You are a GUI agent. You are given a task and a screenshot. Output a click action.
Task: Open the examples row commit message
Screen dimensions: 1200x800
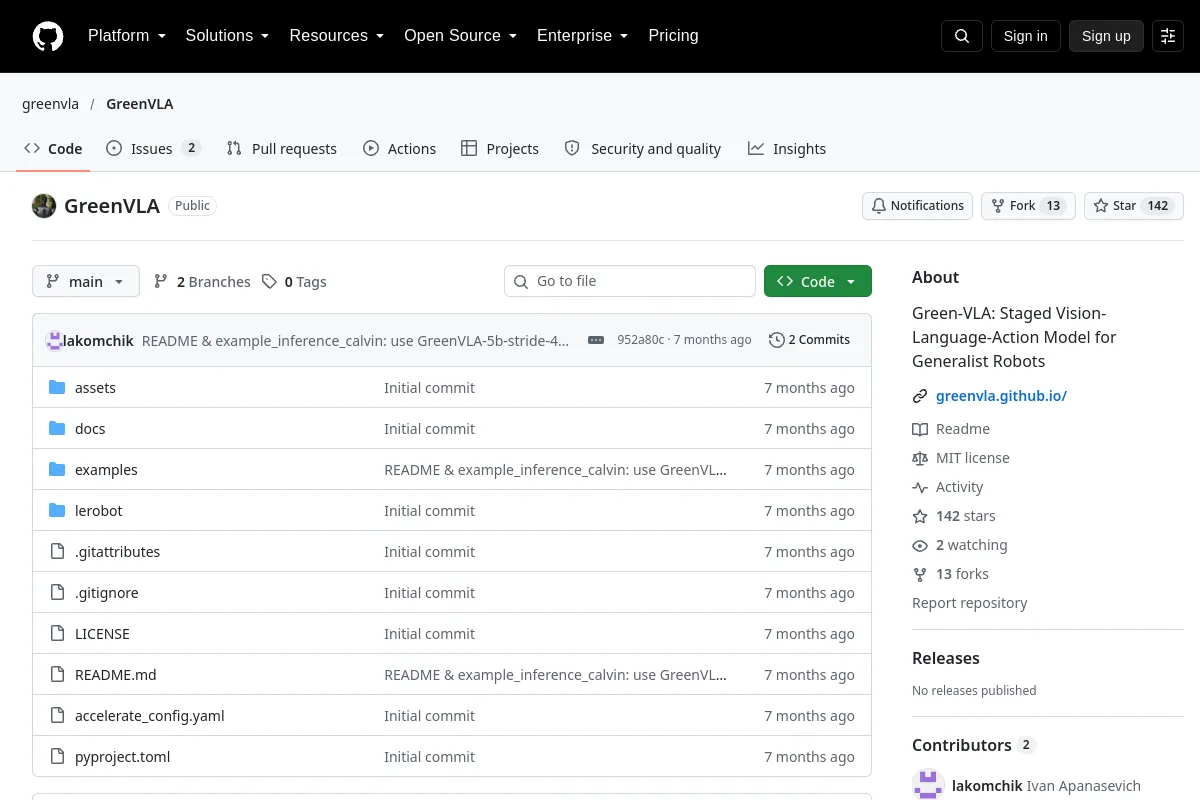(x=555, y=470)
